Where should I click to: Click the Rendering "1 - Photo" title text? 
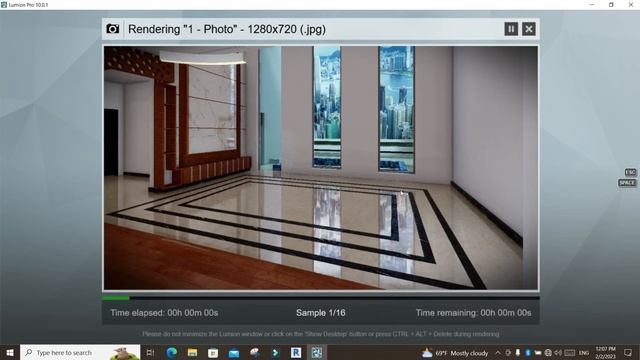227,29
